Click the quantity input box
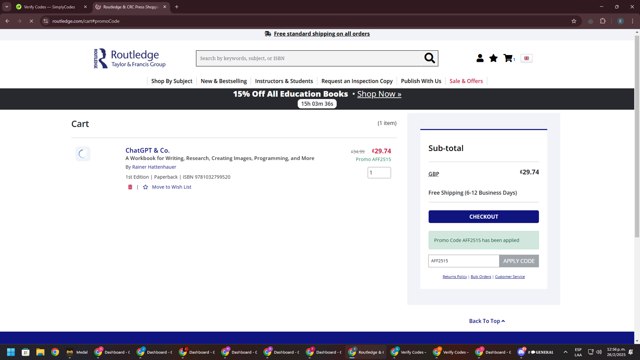640x360 pixels. 379,173
